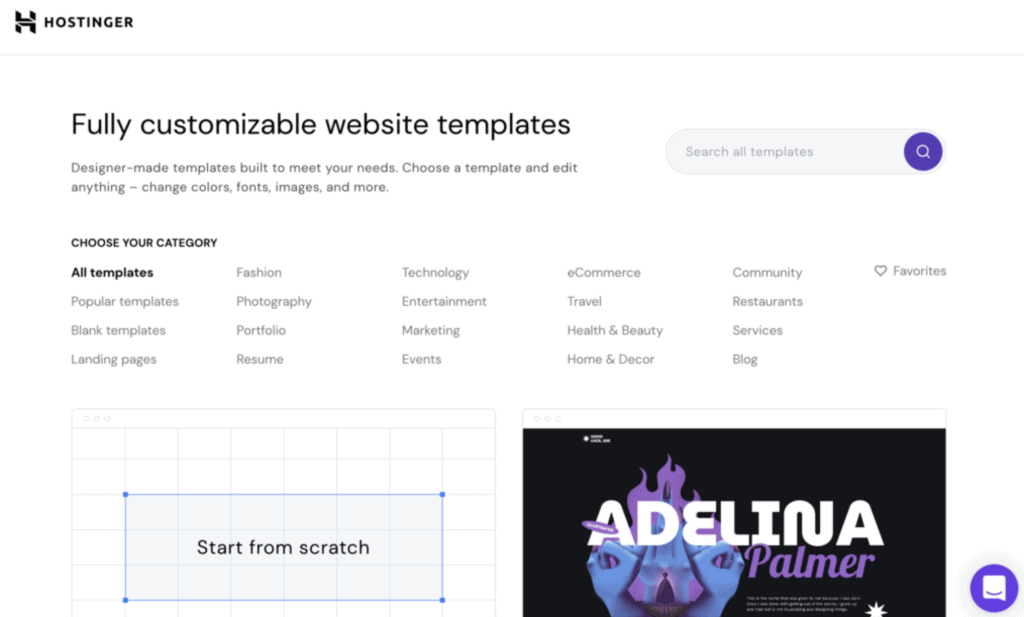Open the Popular templates category
The width and height of the screenshot is (1024, 617).
coord(125,301)
